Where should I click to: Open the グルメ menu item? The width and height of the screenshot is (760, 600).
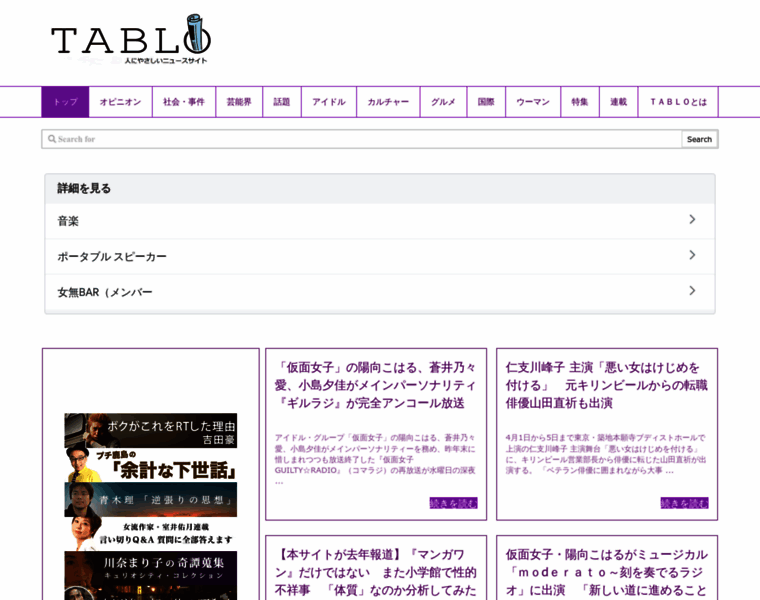(443, 102)
